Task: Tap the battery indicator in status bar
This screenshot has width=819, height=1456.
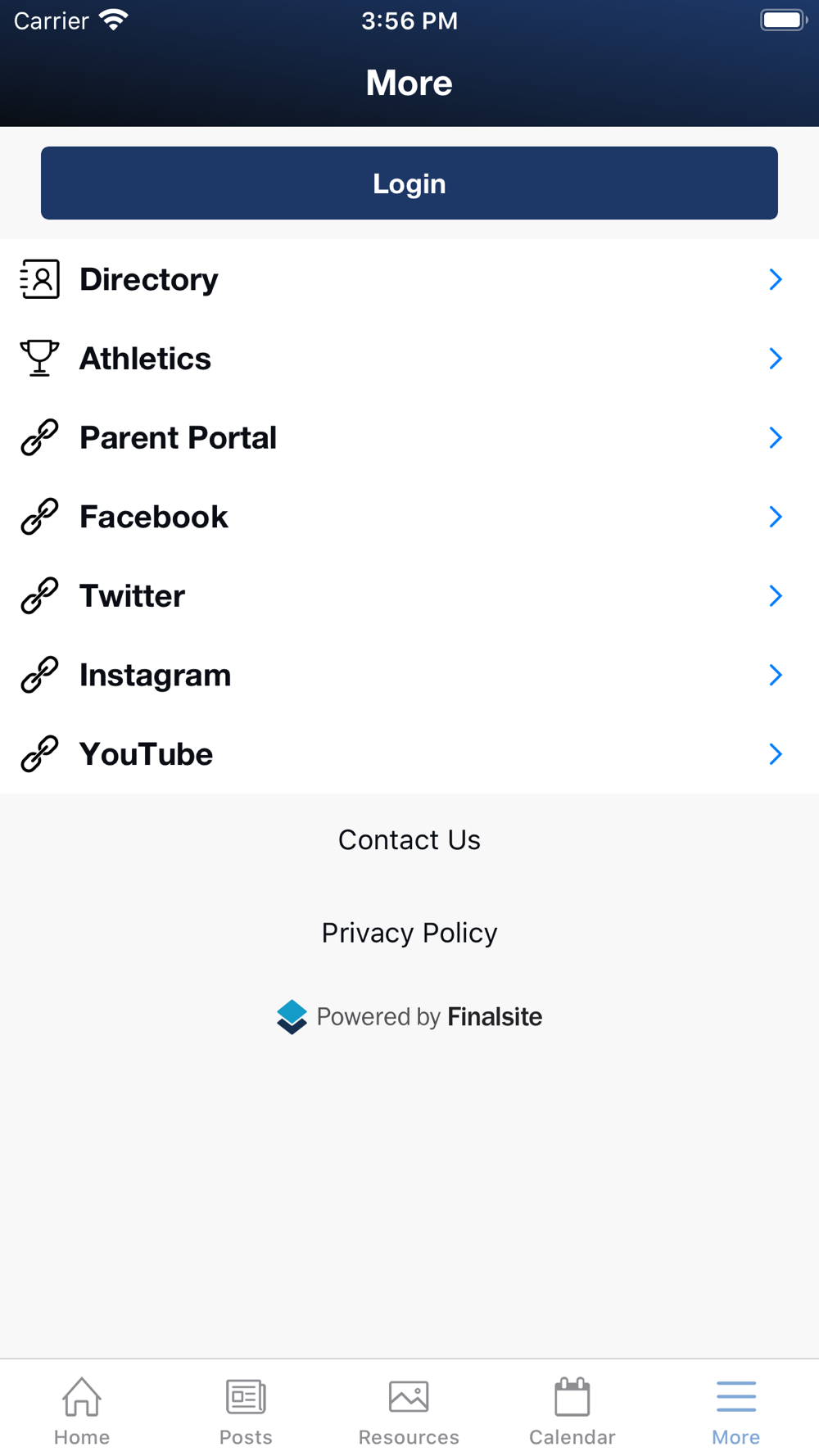Action: [784, 20]
